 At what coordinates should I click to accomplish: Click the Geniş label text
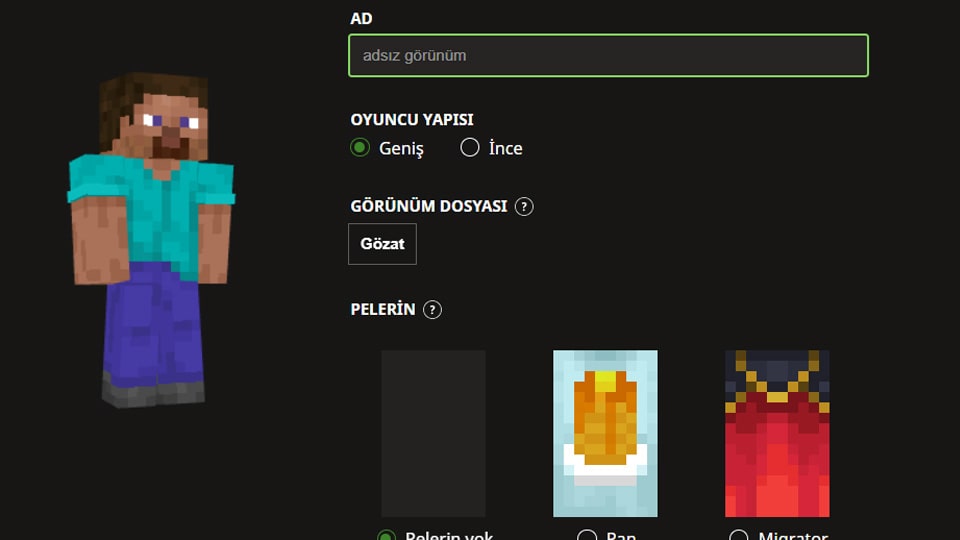pos(401,148)
